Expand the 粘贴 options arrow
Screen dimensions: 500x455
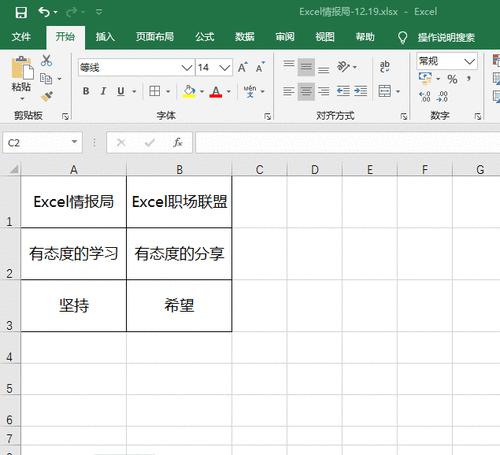coord(22,99)
